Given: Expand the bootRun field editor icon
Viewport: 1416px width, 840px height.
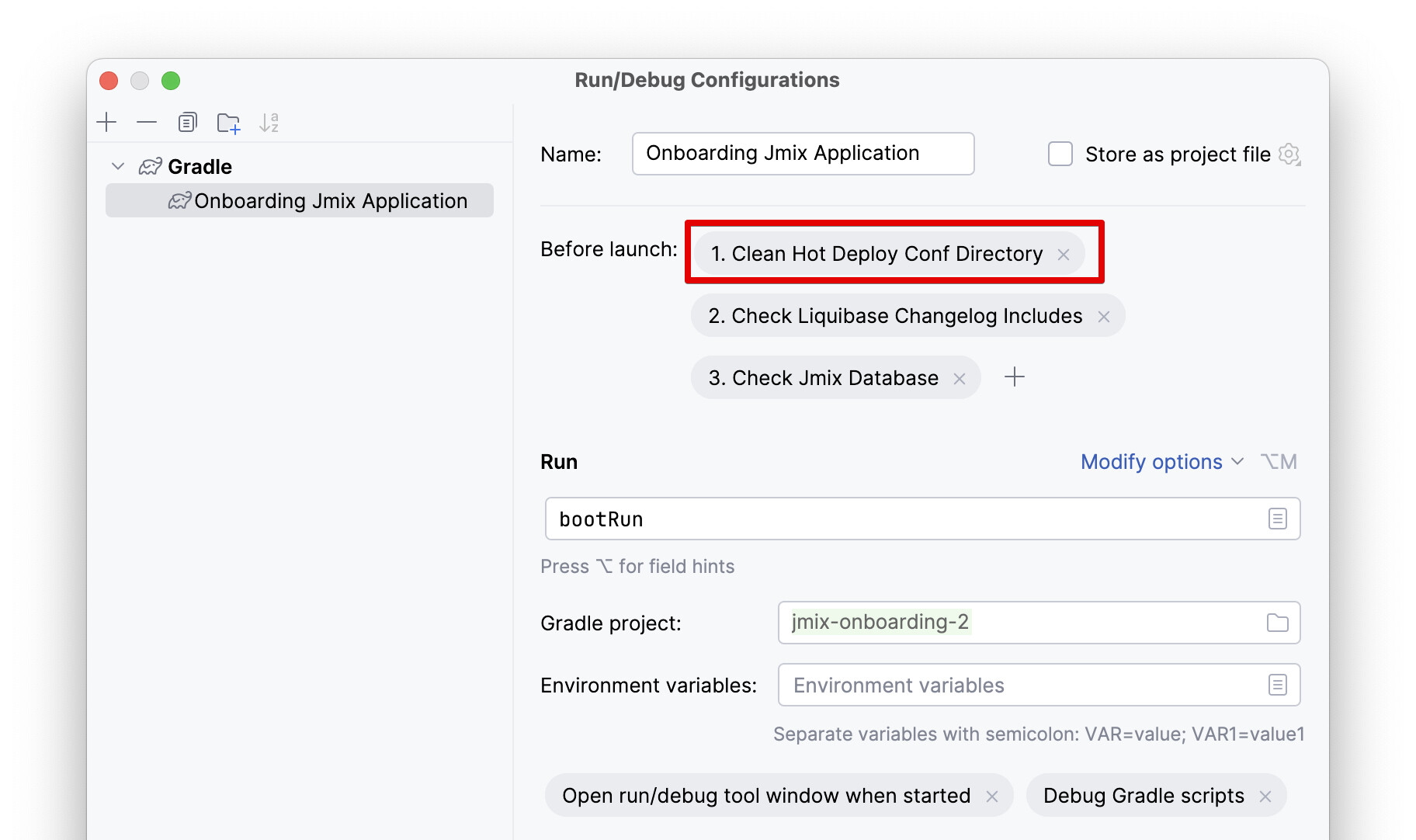Looking at the screenshot, I should [1278, 519].
